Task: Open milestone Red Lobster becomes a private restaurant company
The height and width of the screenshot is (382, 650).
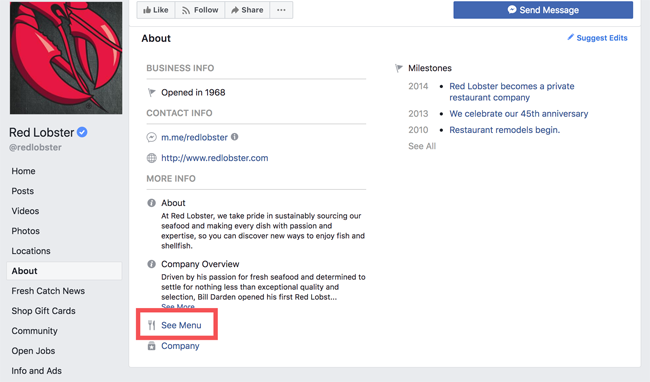Action: point(512,92)
